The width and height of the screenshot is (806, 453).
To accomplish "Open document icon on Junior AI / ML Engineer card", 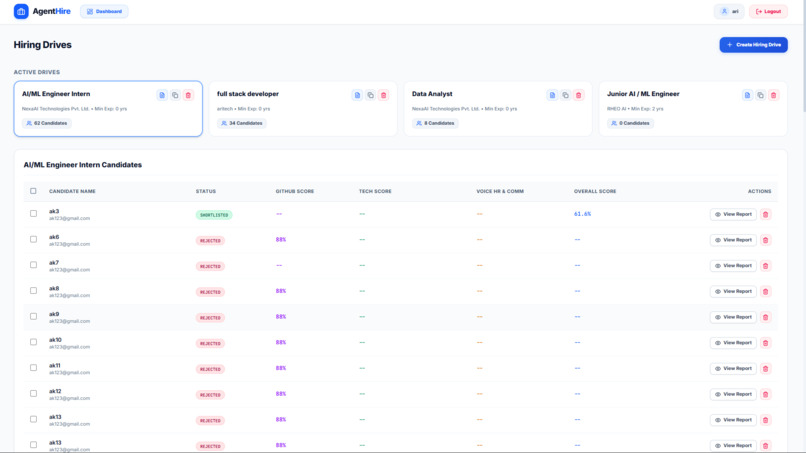I will tap(747, 95).
